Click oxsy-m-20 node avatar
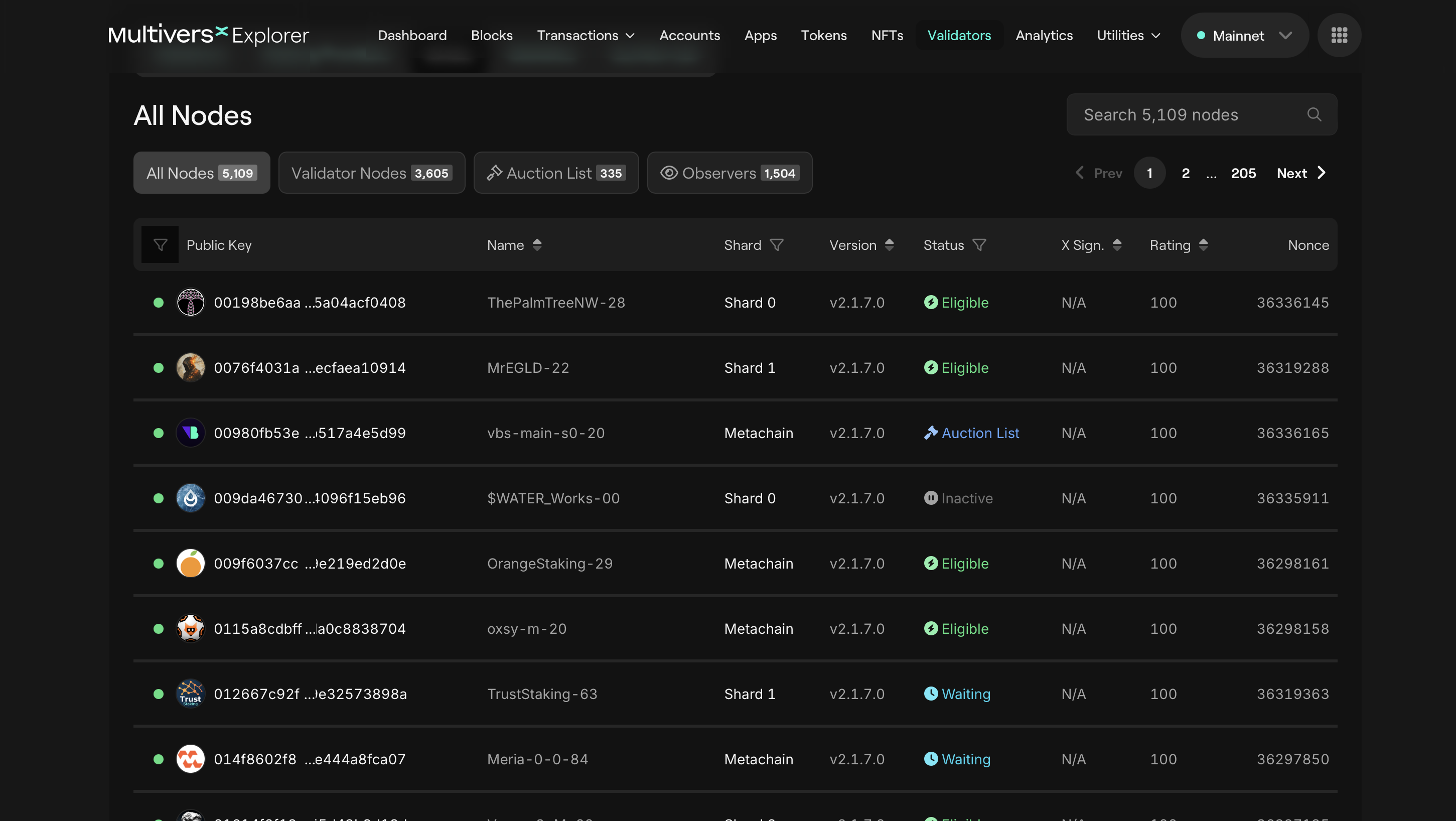This screenshot has width=1456, height=821. (191, 629)
